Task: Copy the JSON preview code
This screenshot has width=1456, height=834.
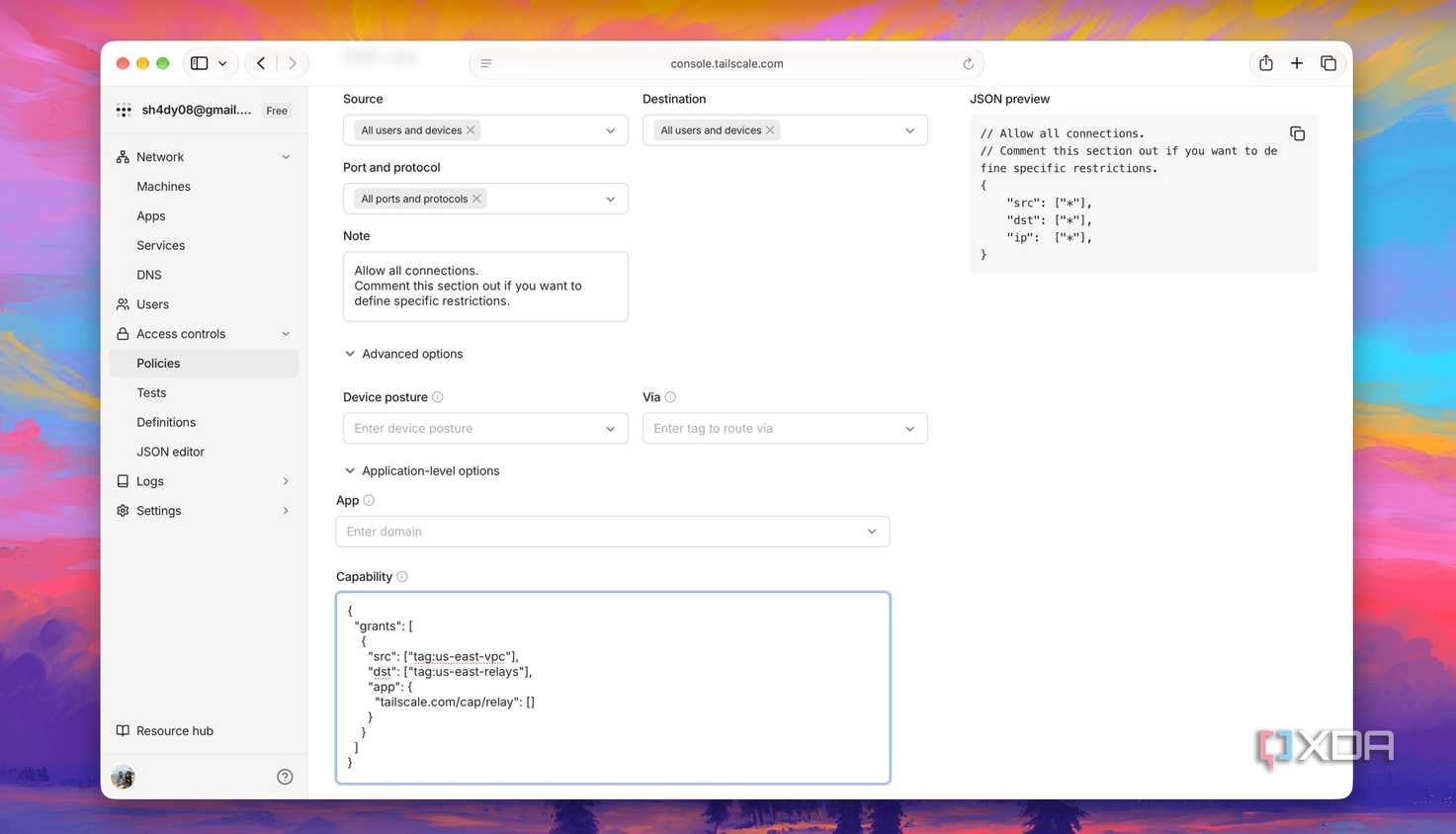Action: 1297,133
